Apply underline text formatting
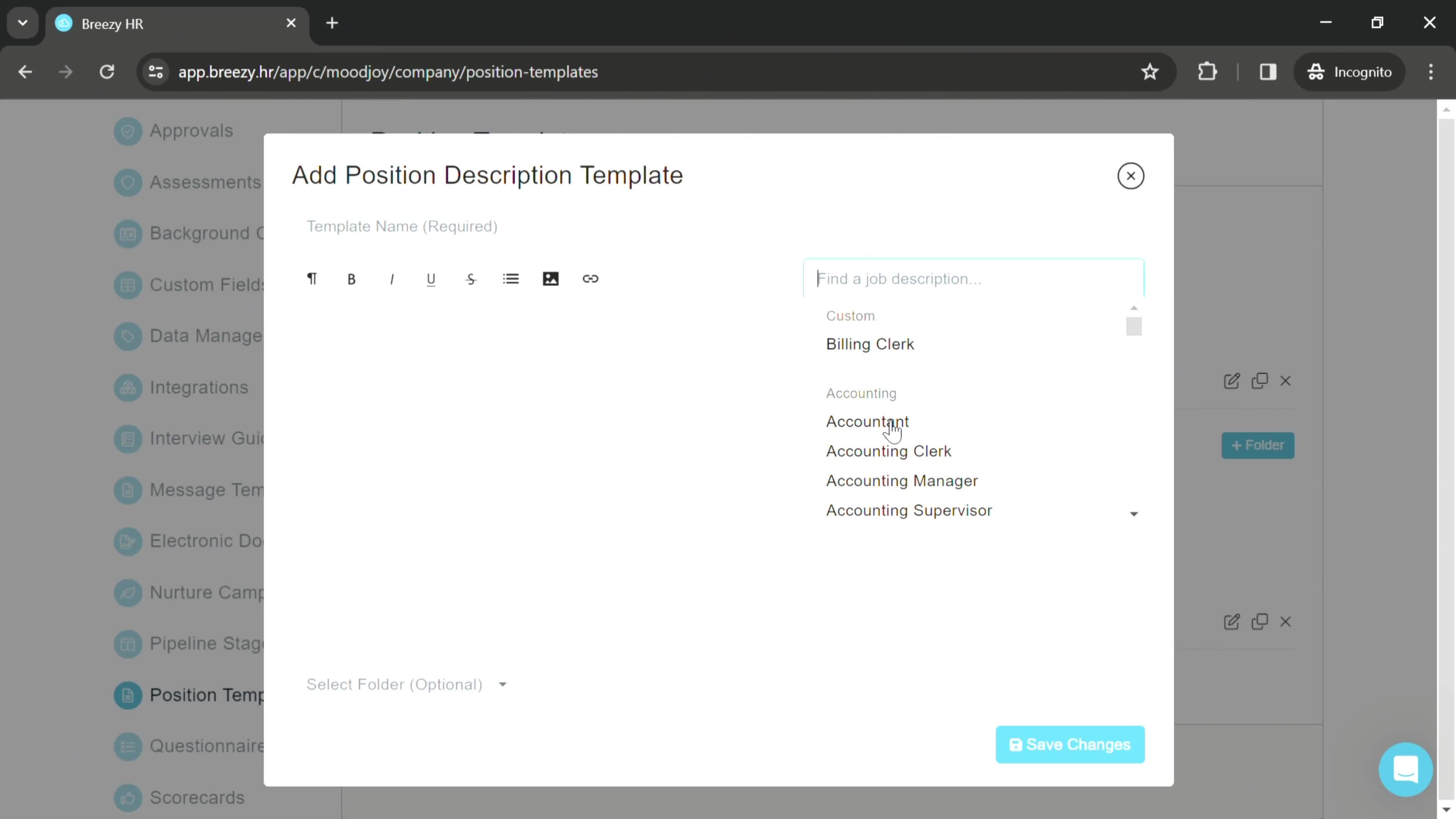 tap(432, 280)
